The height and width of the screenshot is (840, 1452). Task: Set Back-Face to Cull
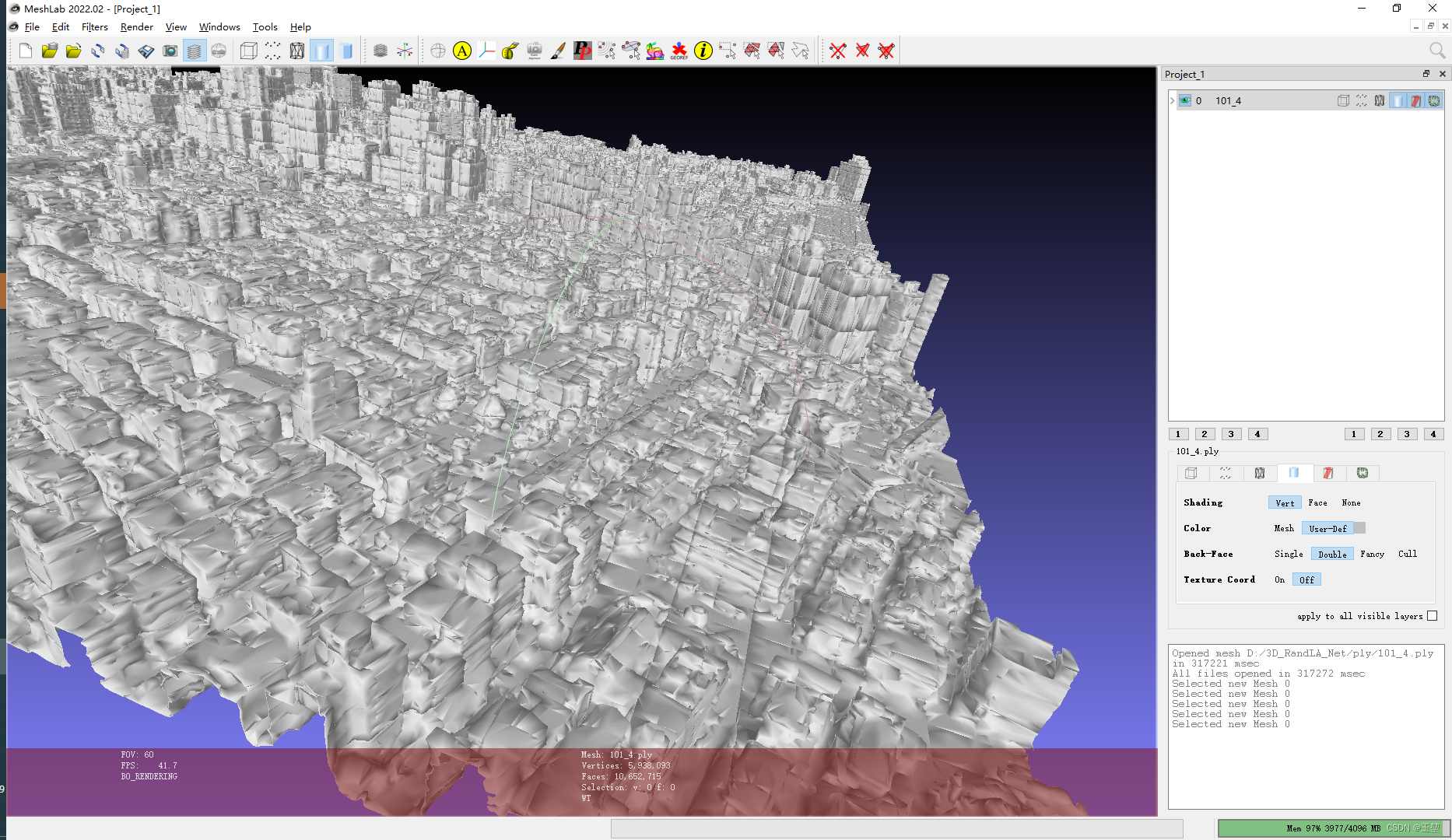click(1407, 554)
